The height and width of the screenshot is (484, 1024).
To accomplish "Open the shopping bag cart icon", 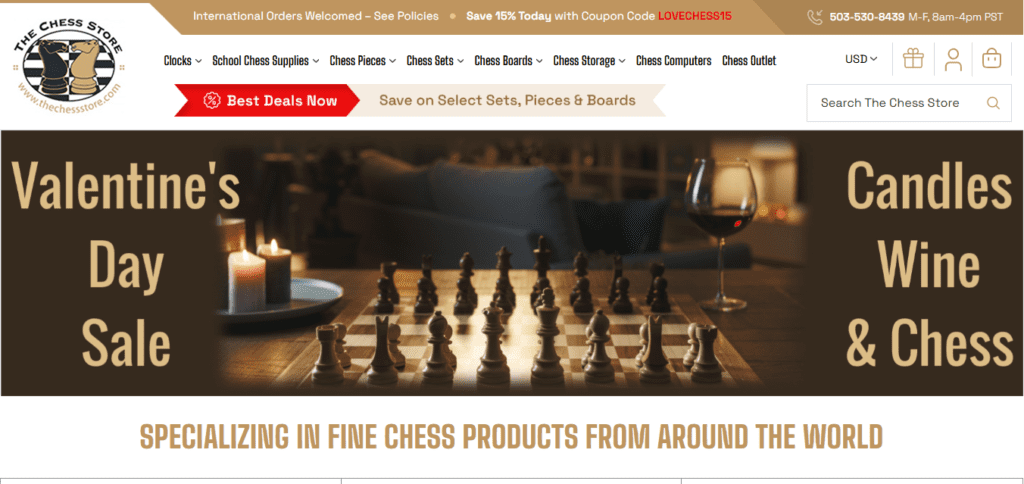I will (991, 58).
